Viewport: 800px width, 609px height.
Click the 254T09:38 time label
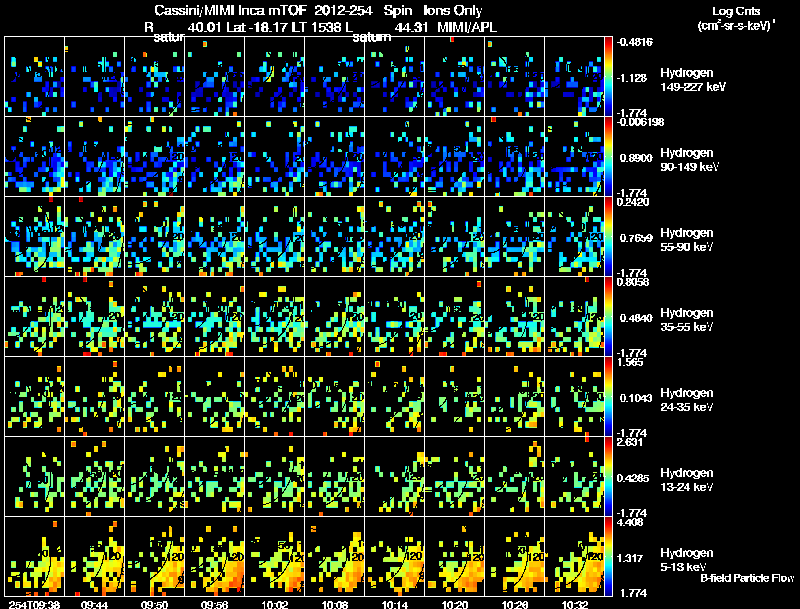[x=34, y=604]
